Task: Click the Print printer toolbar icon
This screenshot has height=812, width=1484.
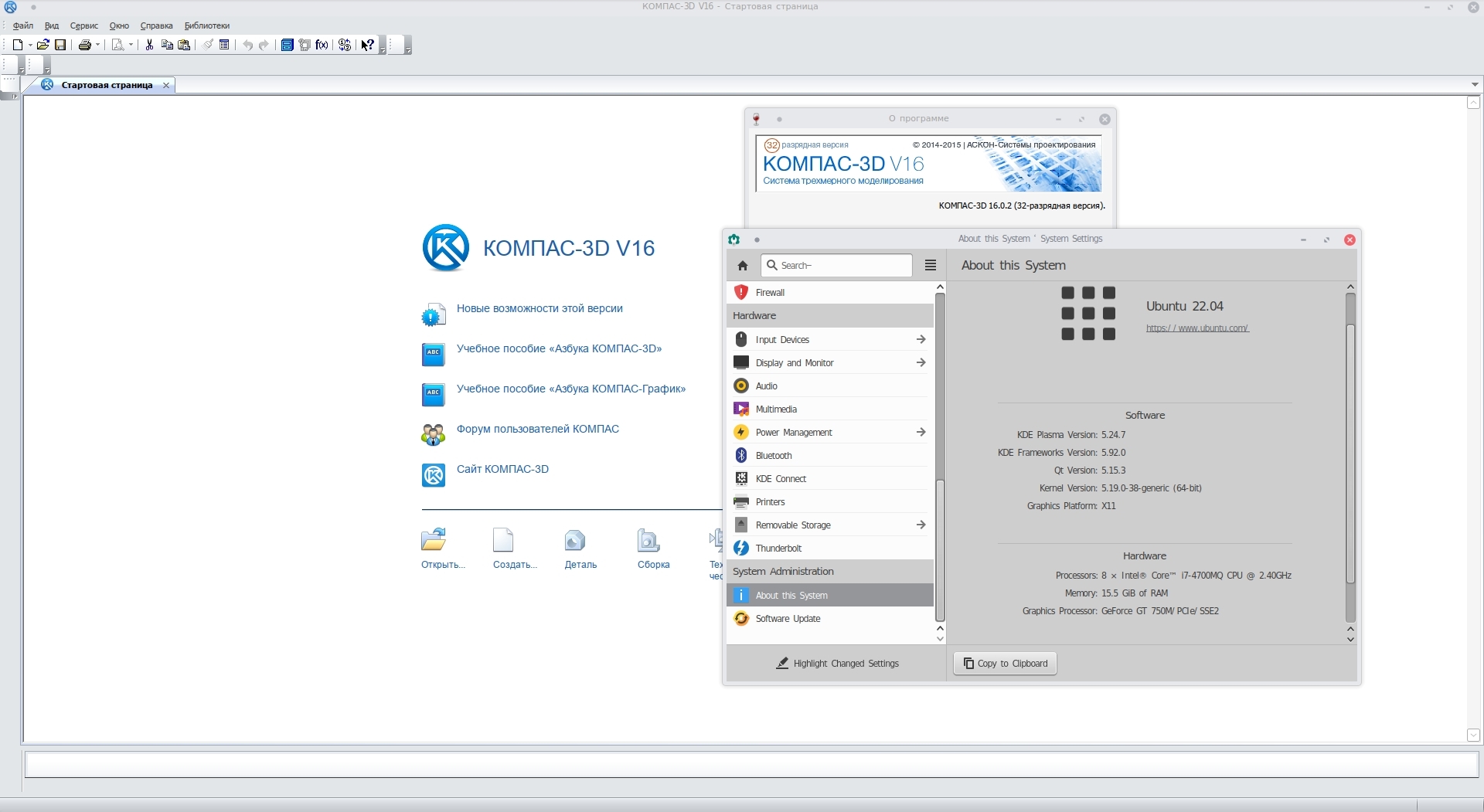Action: 85,45
